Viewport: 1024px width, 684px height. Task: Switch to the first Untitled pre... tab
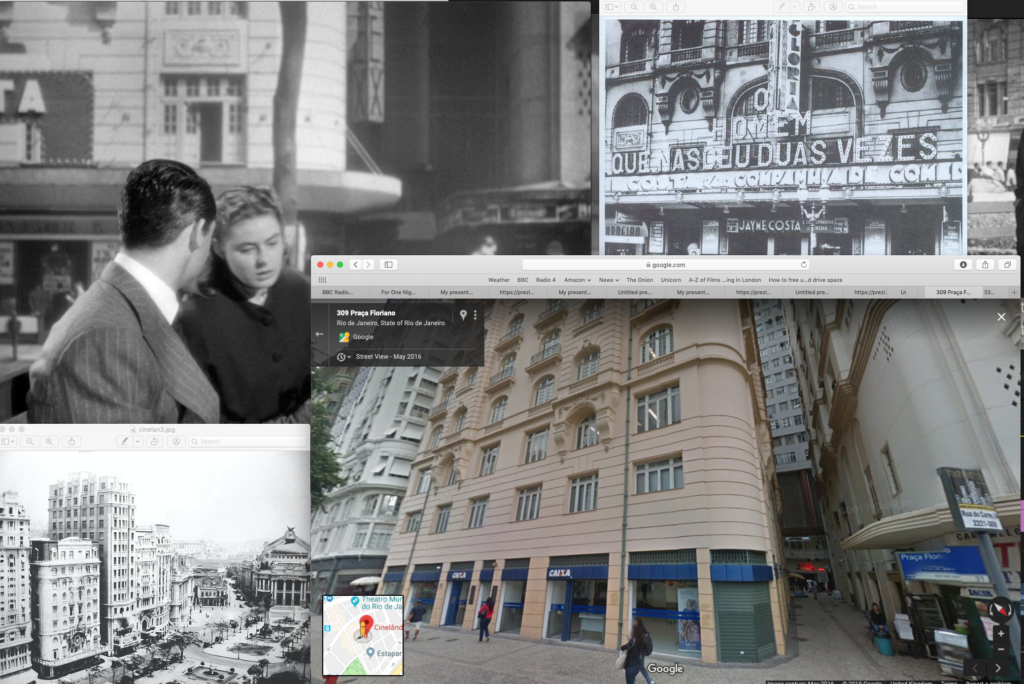pyautogui.click(x=633, y=292)
